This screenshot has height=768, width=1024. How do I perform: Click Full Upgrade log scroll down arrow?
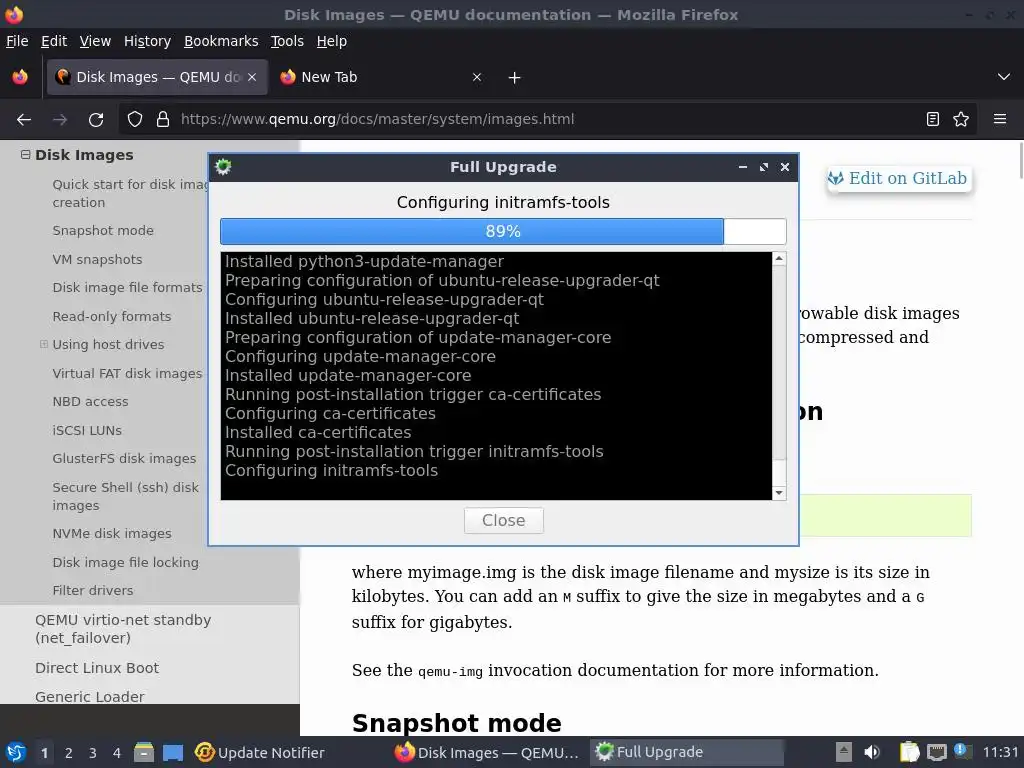pyautogui.click(x=778, y=493)
